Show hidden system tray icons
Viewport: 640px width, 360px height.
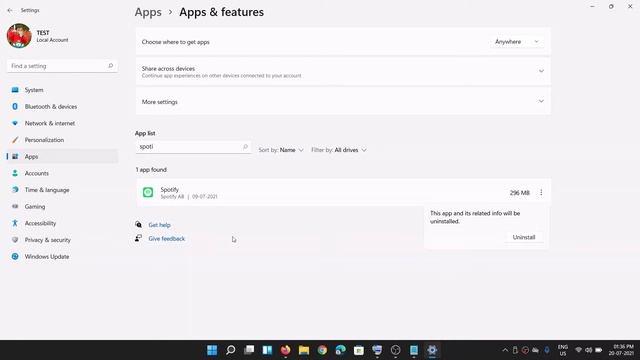tap(505, 350)
